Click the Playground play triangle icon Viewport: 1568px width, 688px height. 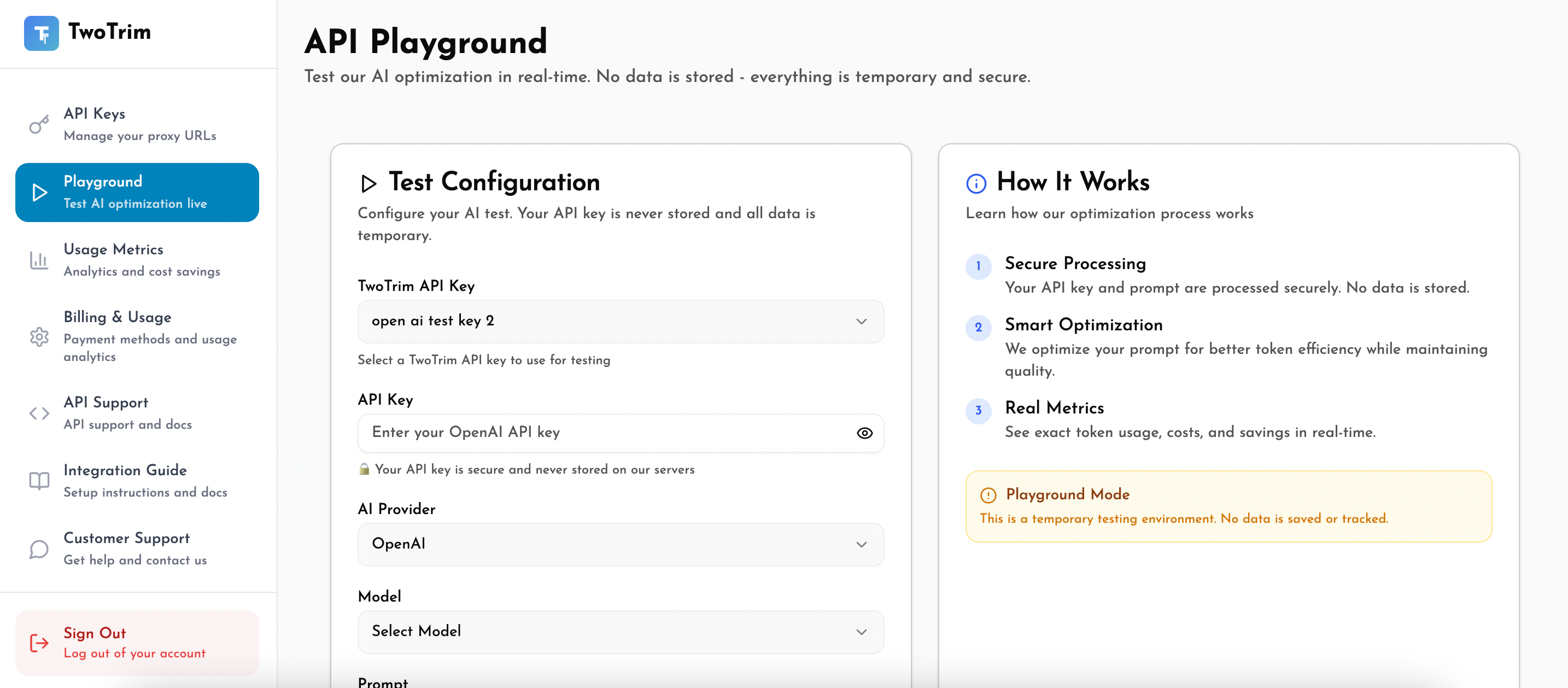coord(39,193)
